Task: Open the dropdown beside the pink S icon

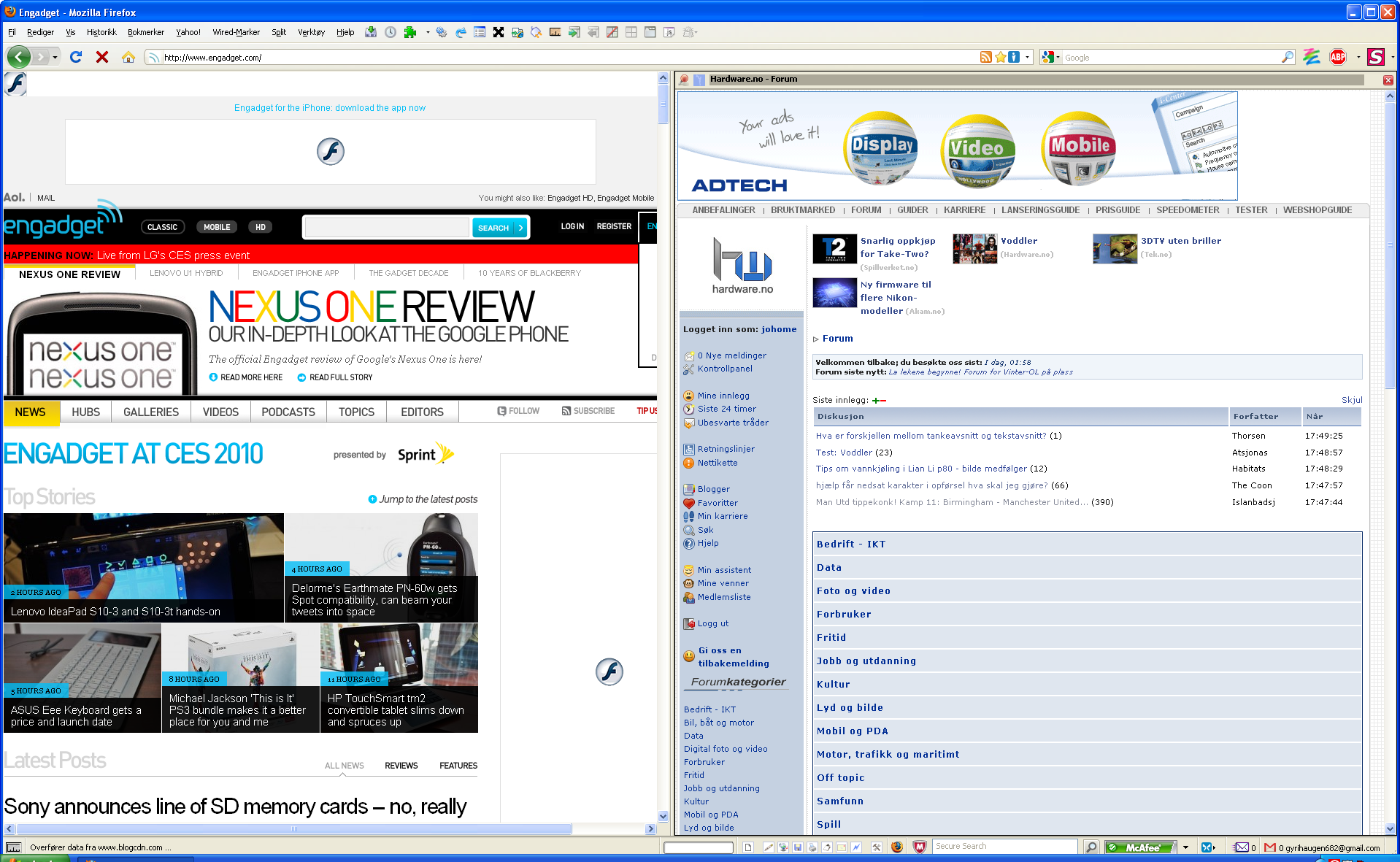Action: coord(1392,57)
